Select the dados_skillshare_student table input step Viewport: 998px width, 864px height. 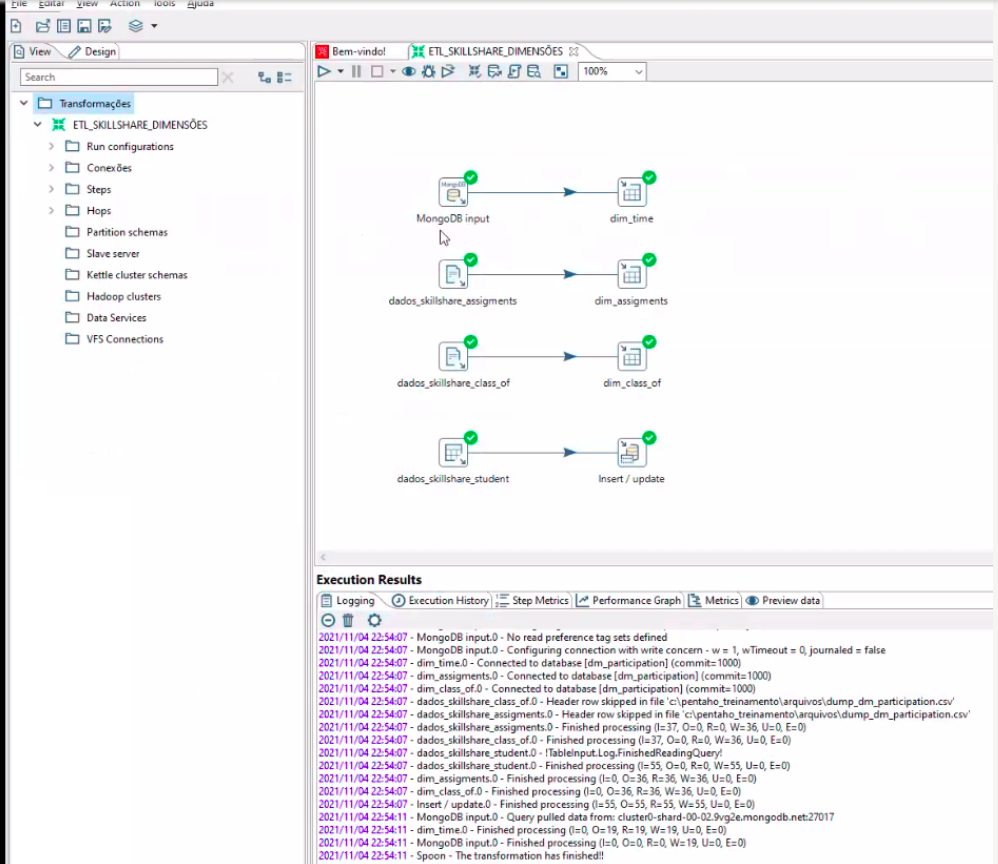click(453, 452)
